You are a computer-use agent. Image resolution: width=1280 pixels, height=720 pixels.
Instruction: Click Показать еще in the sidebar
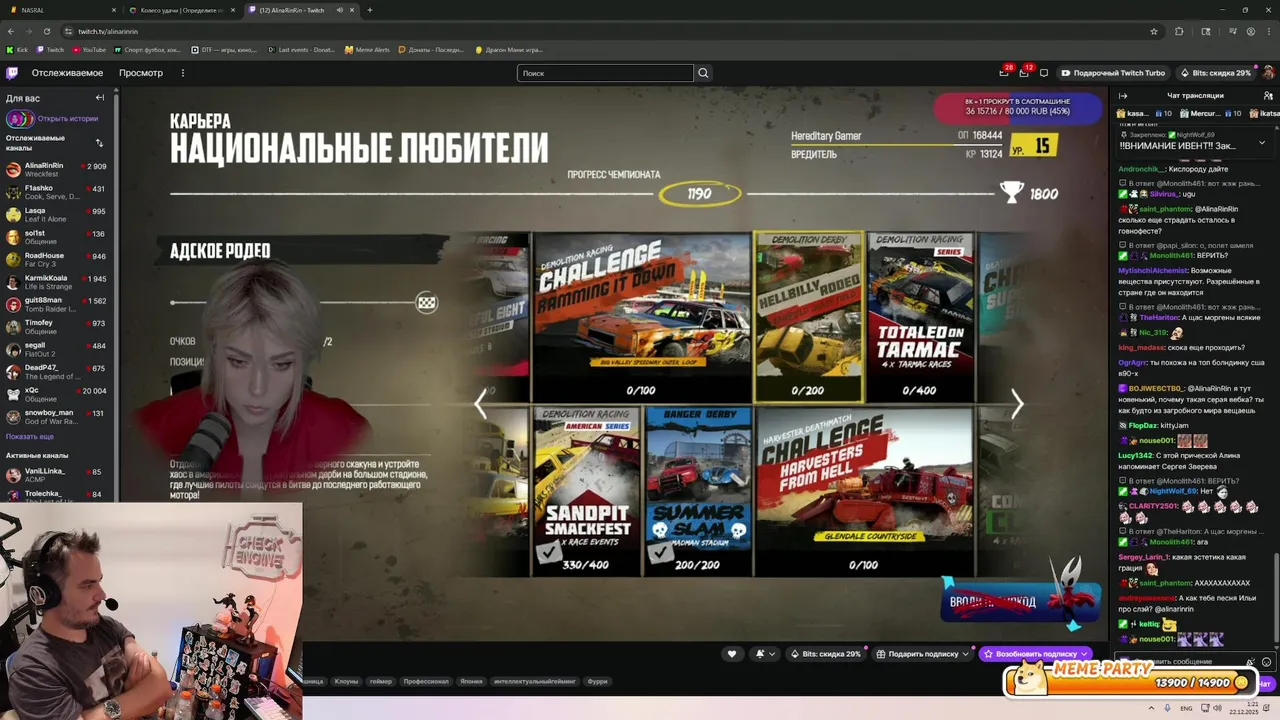(x=30, y=436)
